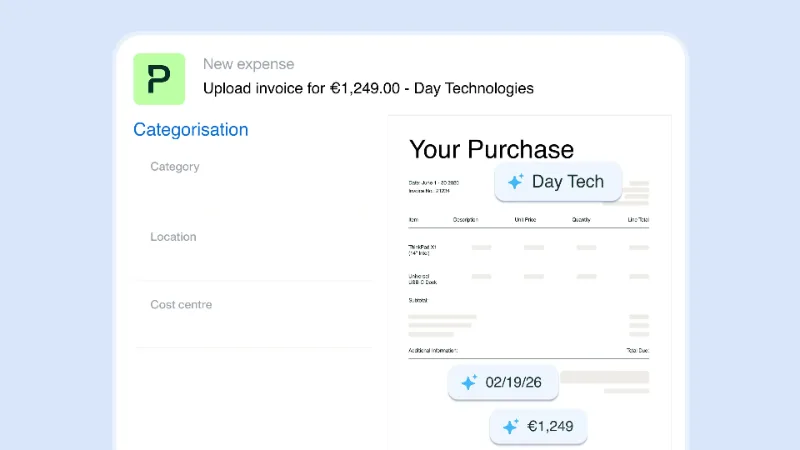
Task: Click the green Pleo P logo
Action: coord(159,79)
